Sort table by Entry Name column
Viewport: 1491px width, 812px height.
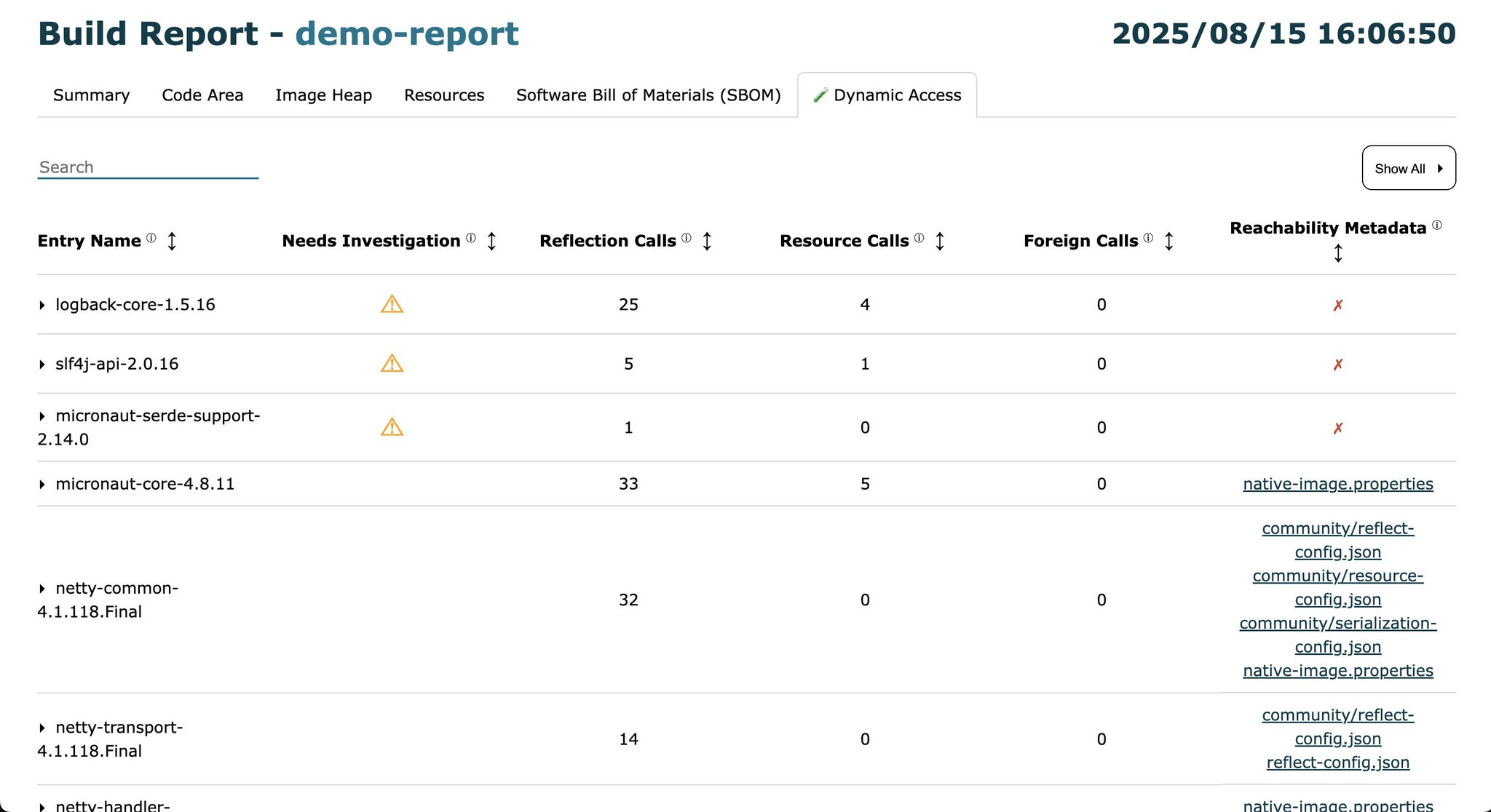172,241
